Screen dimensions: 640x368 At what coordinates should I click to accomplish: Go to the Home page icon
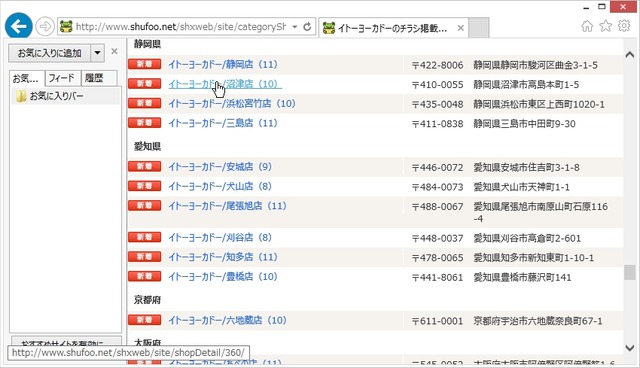click(587, 26)
